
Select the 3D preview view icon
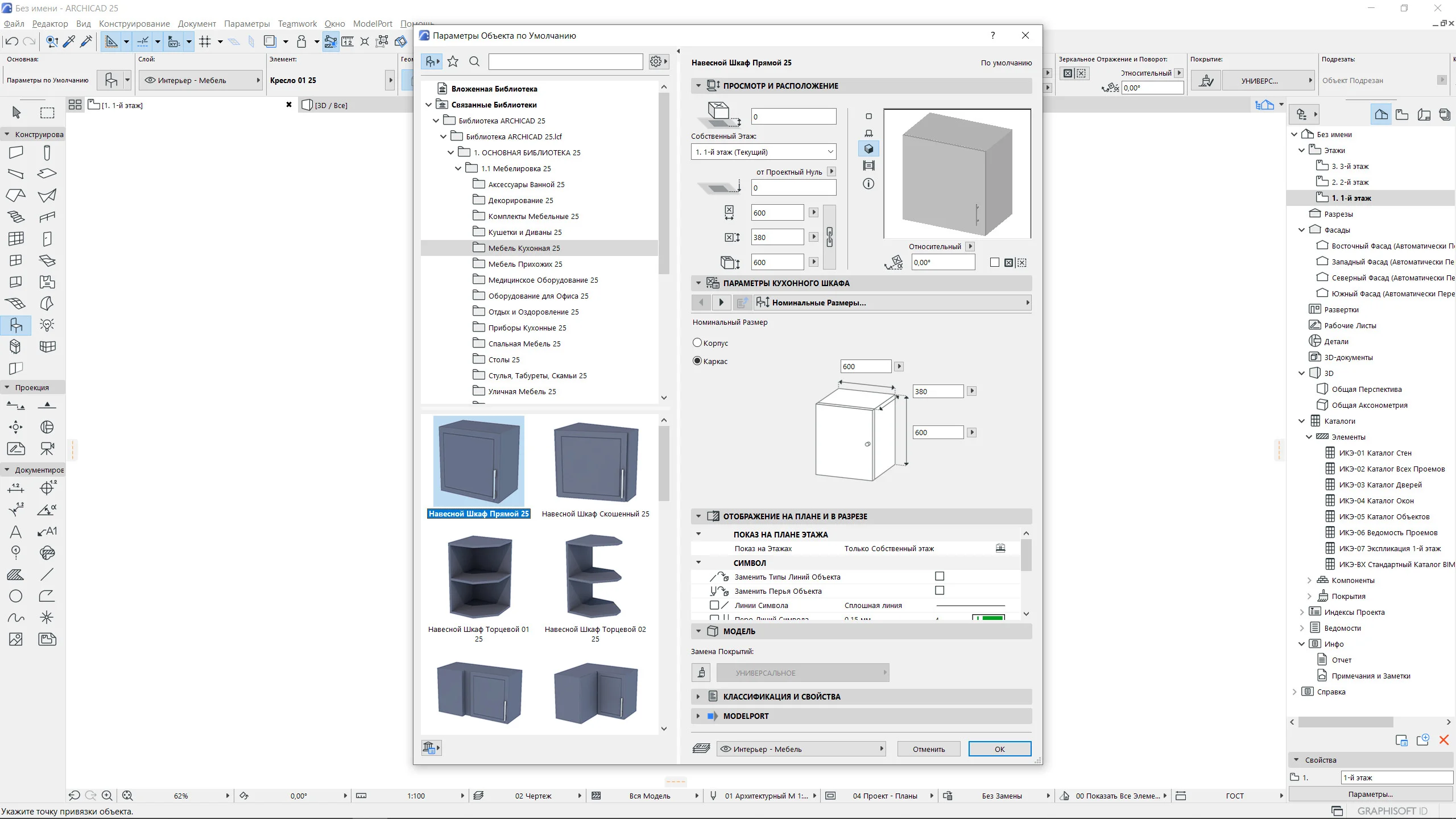point(868,149)
